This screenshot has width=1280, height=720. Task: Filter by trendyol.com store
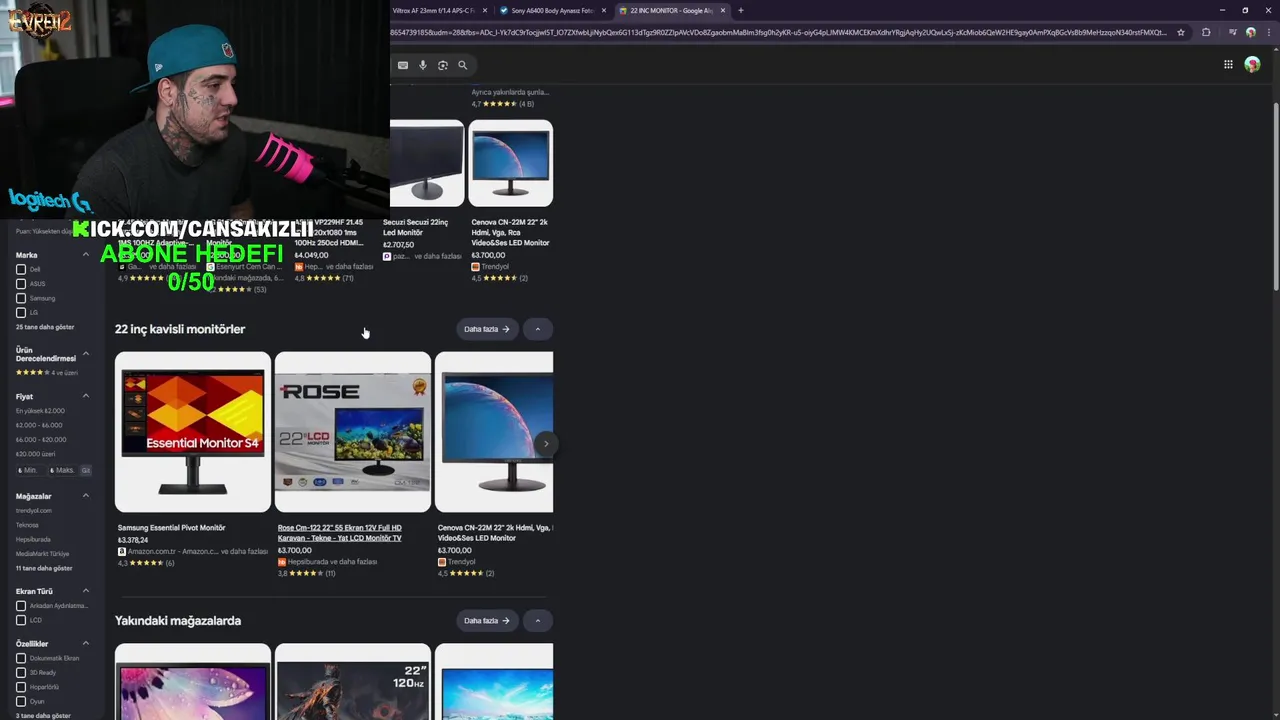pos(34,511)
